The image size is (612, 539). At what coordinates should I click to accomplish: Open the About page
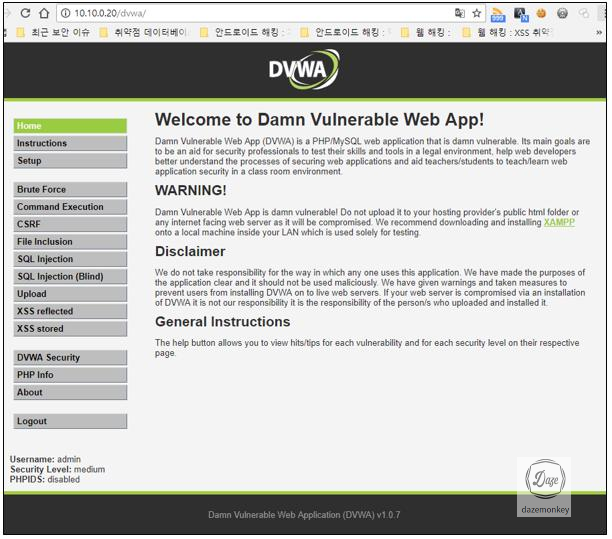tap(70, 393)
